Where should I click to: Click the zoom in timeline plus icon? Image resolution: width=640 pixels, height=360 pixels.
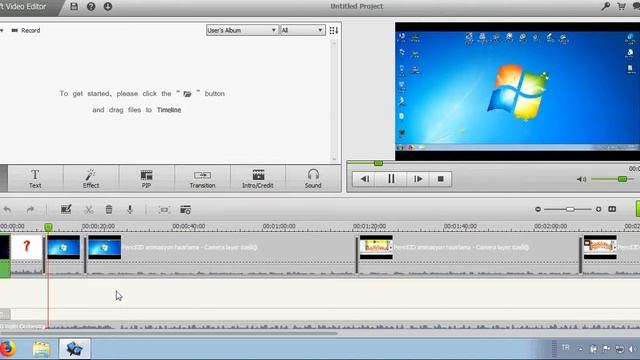tap(598, 209)
